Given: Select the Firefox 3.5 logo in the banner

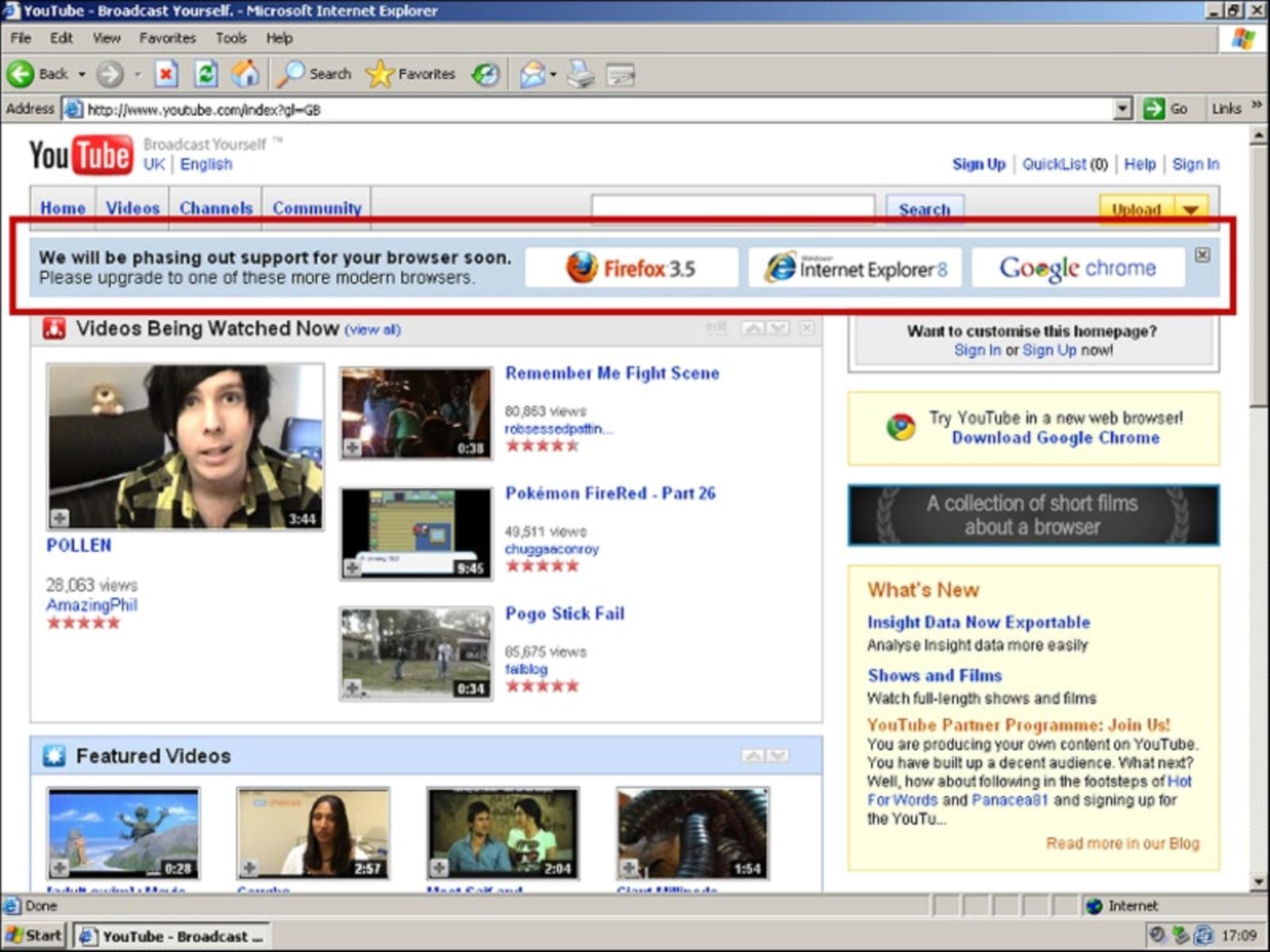Looking at the screenshot, I should pyautogui.click(x=631, y=267).
